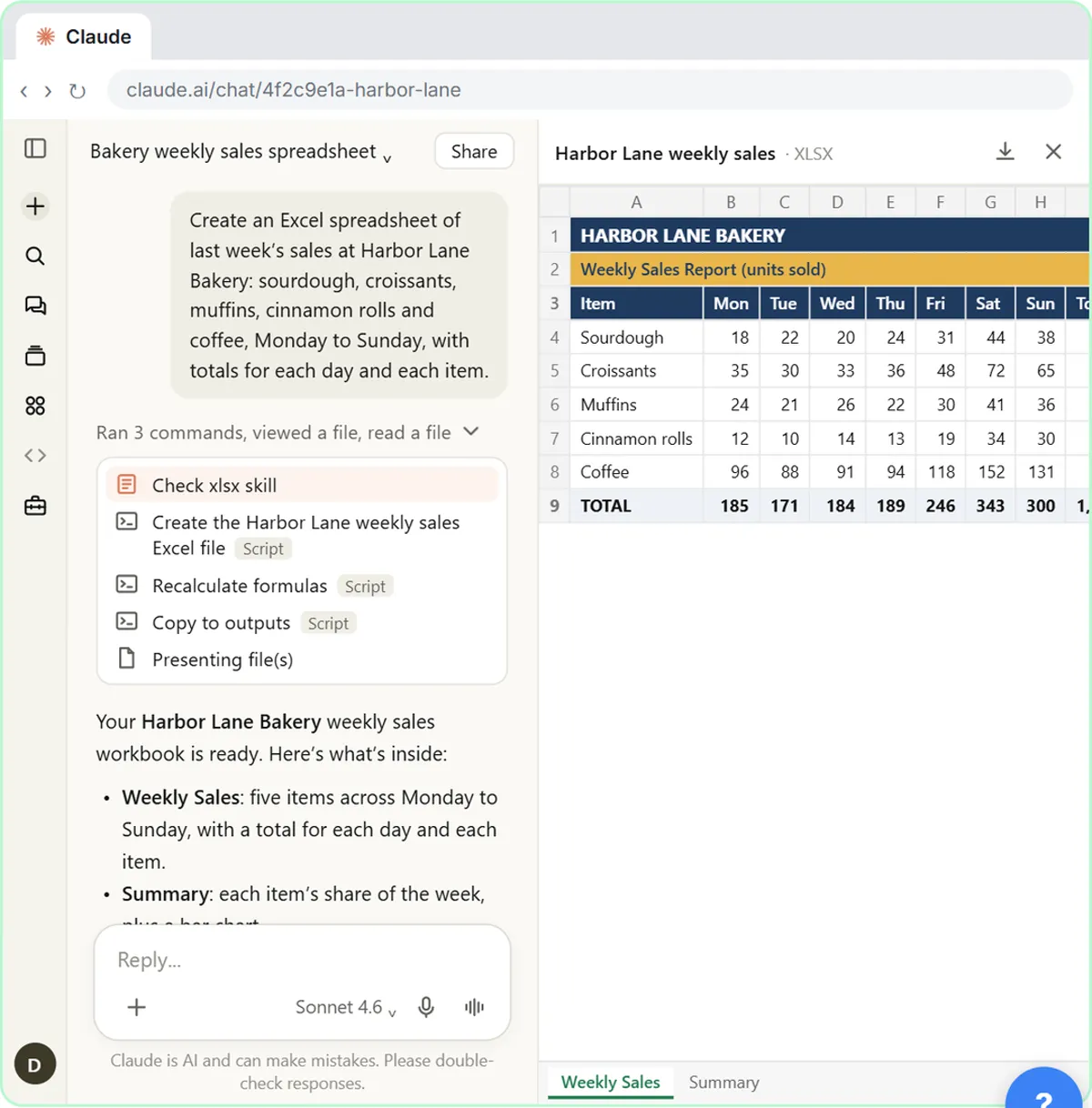Image resolution: width=1092 pixels, height=1108 pixels.
Task: Open the Copy to outputs step
Action: click(x=302, y=623)
